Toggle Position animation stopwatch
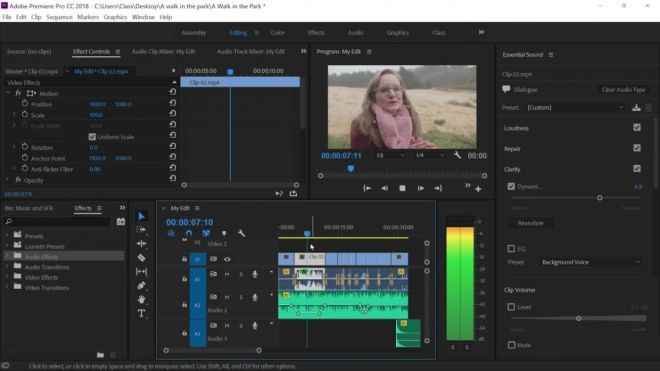Image resolution: width=660 pixels, height=371 pixels. tap(25, 103)
